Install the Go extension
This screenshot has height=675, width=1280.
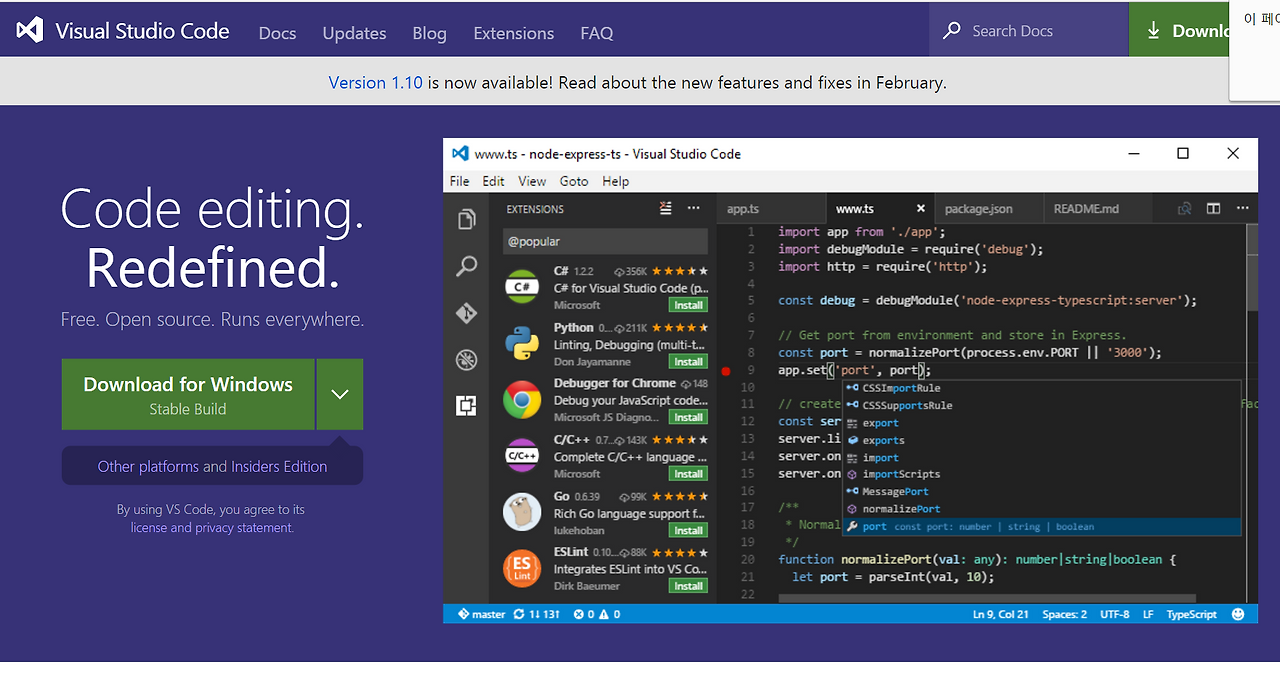pyautogui.click(x=688, y=530)
